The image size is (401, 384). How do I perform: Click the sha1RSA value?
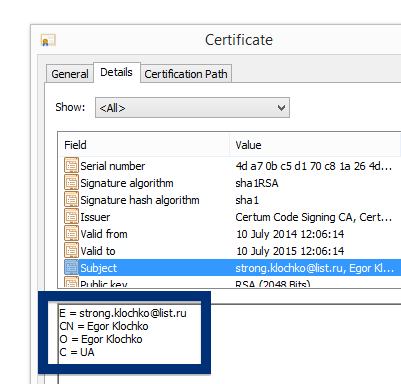(257, 183)
